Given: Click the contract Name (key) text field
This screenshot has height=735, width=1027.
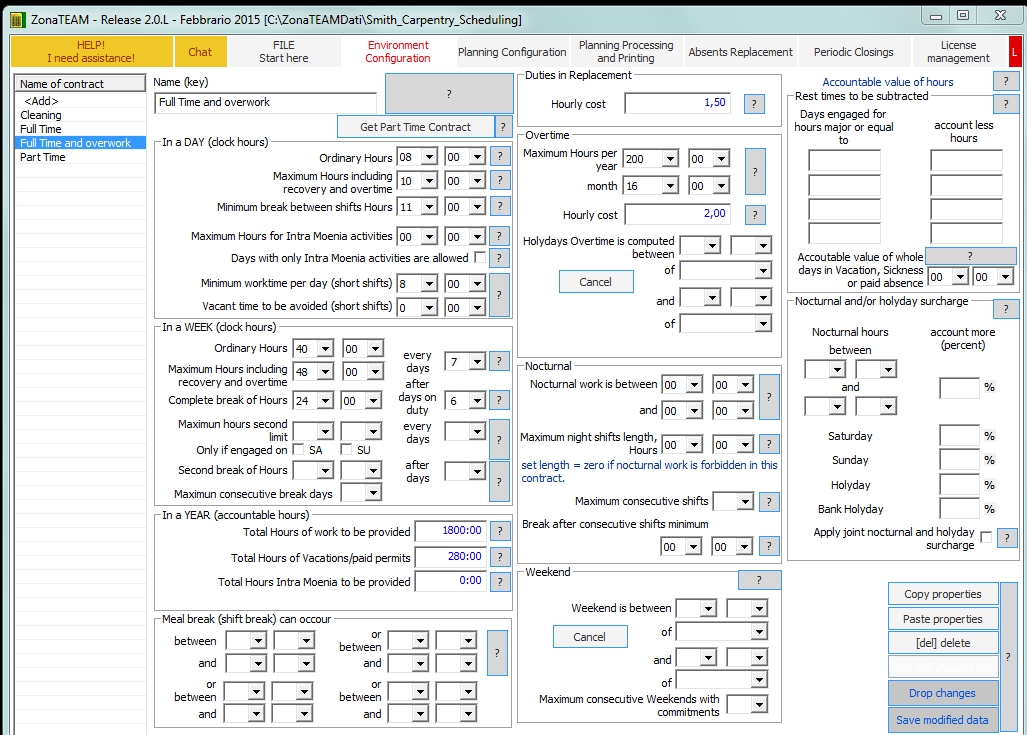Looking at the screenshot, I should pos(266,102).
